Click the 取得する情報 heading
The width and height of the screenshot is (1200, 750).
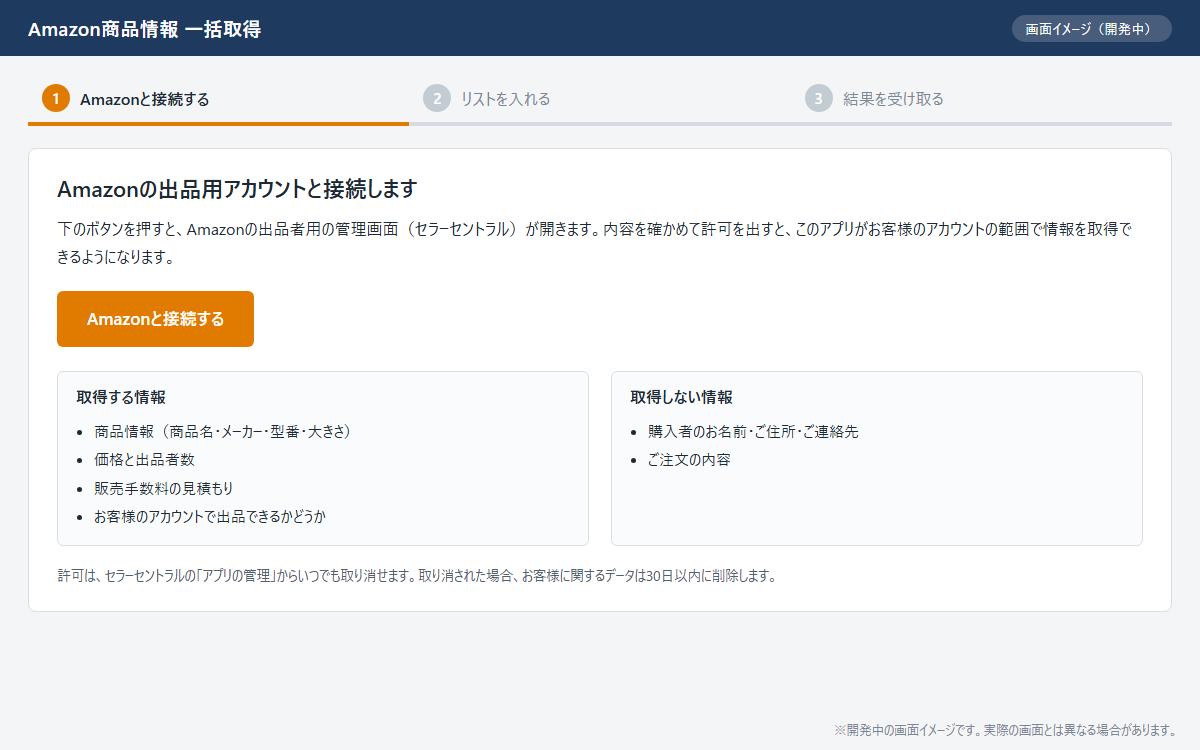pyautogui.click(x=121, y=397)
